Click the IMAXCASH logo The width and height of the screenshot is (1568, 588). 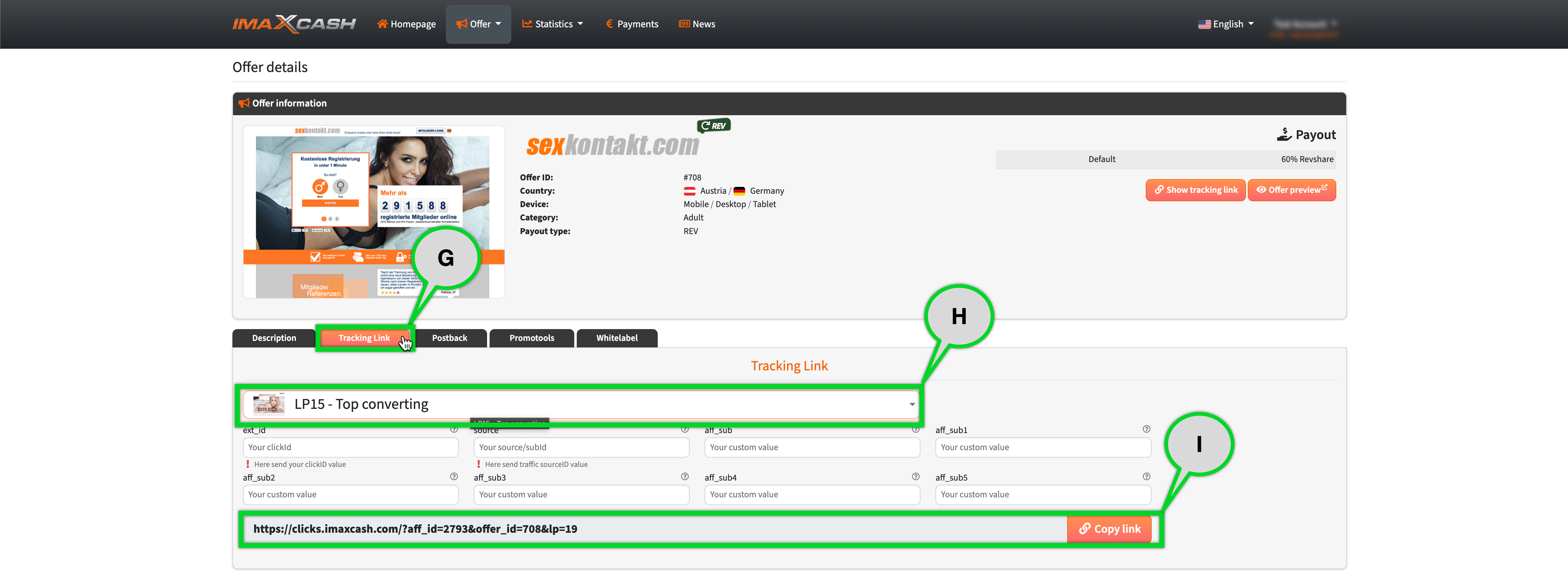pyautogui.click(x=294, y=24)
